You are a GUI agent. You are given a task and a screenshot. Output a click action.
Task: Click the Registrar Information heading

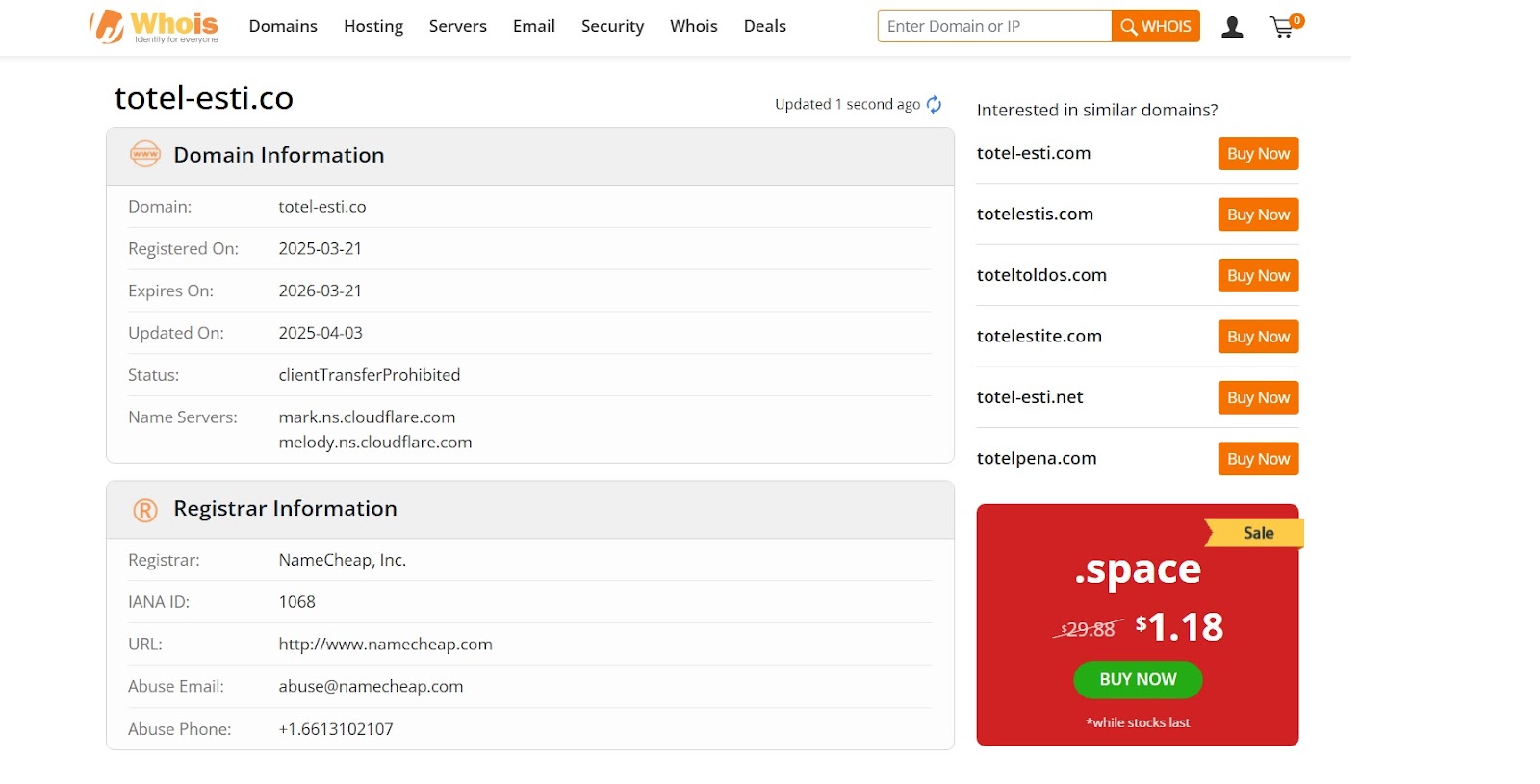pyautogui.click(x=285, y=508)
